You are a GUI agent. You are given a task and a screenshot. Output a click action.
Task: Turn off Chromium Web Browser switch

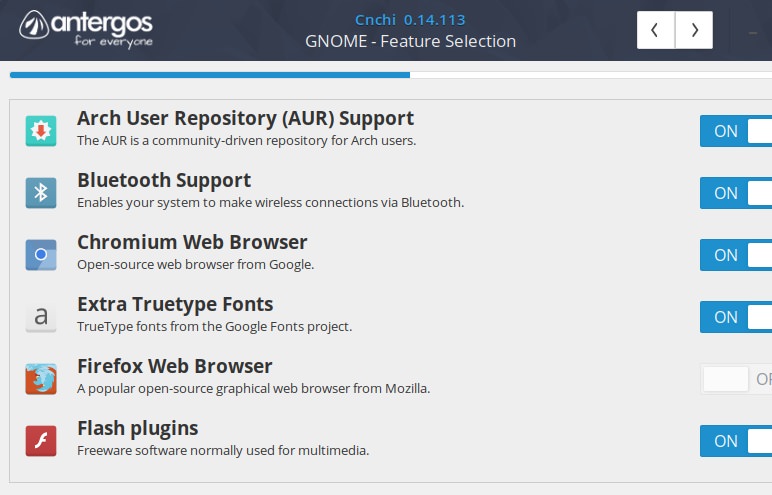(x=736, y=255)
